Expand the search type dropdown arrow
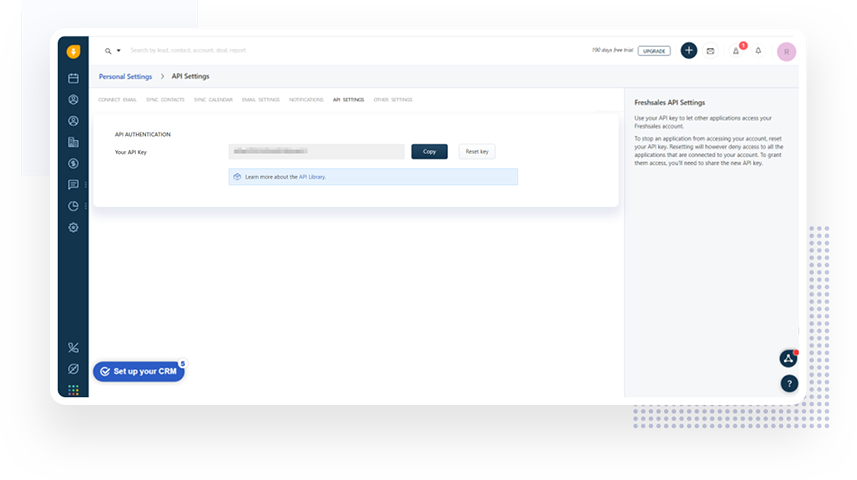The height and width of the screenshot is (480, 857). [x=119, y=50]
